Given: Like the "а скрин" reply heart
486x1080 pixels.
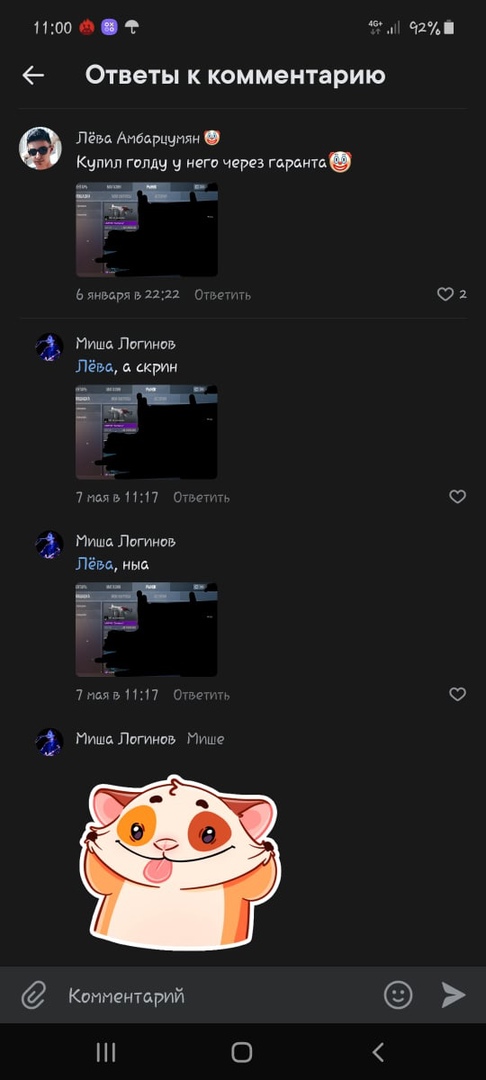Looking at the screenshot, I should tap(458, 497).
